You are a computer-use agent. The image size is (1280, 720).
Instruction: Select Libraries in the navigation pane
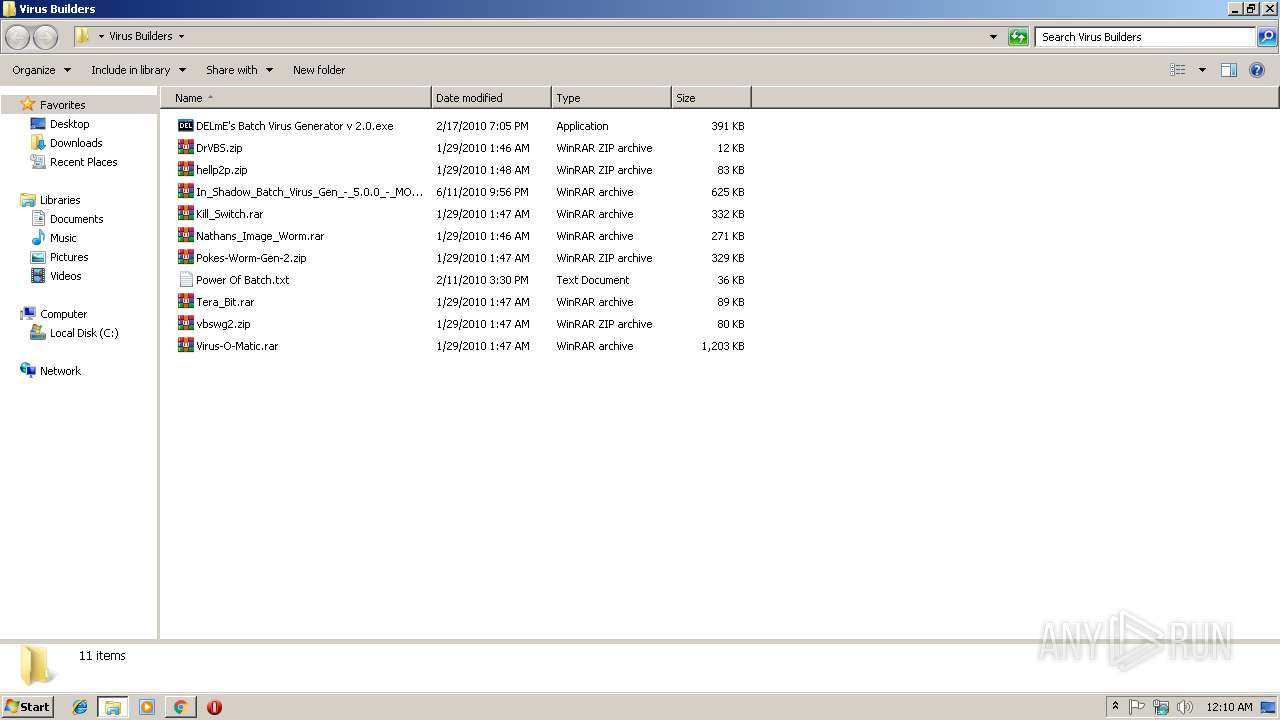point(60,200)
